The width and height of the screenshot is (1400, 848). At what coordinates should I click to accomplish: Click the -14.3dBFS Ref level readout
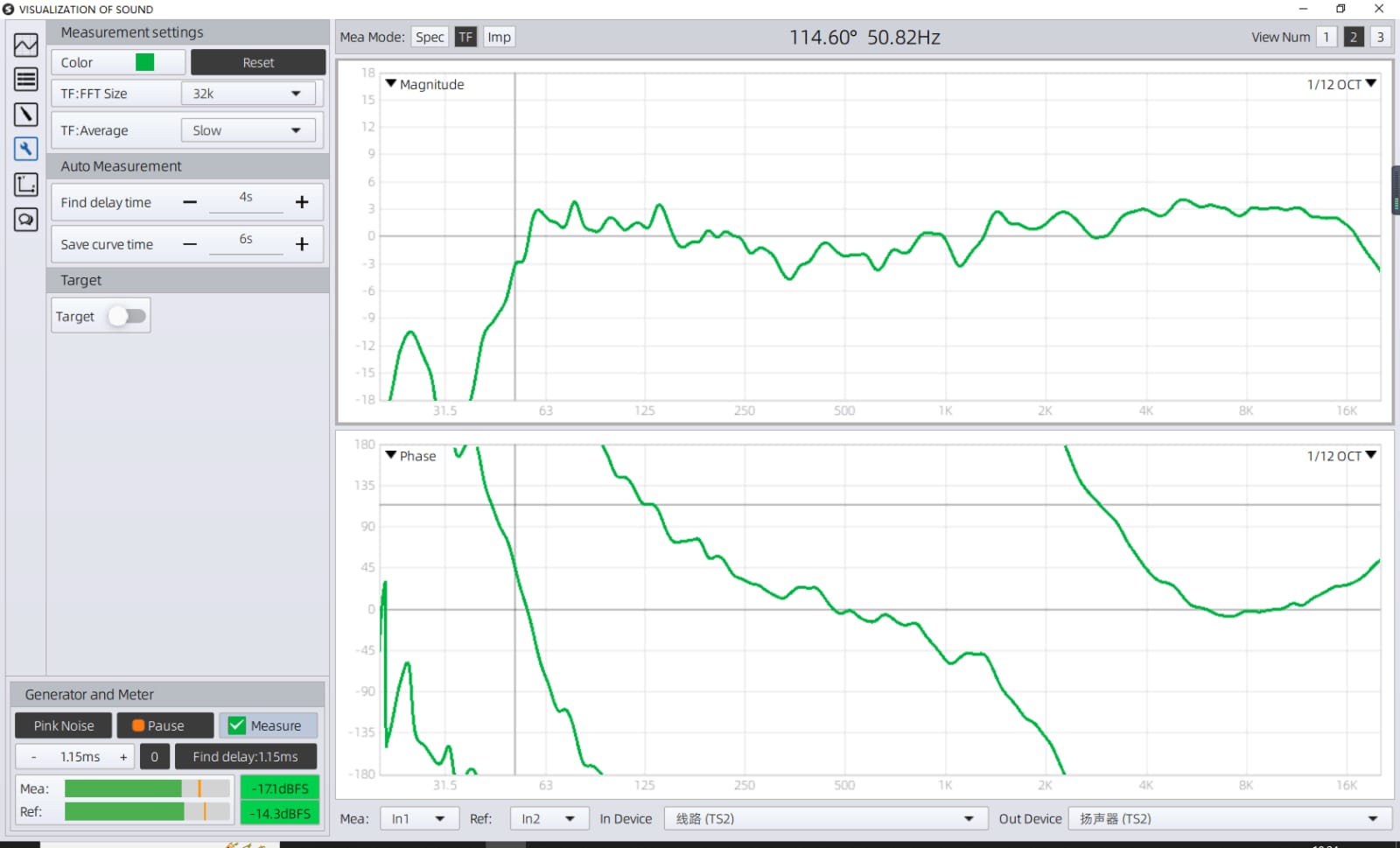280,813
